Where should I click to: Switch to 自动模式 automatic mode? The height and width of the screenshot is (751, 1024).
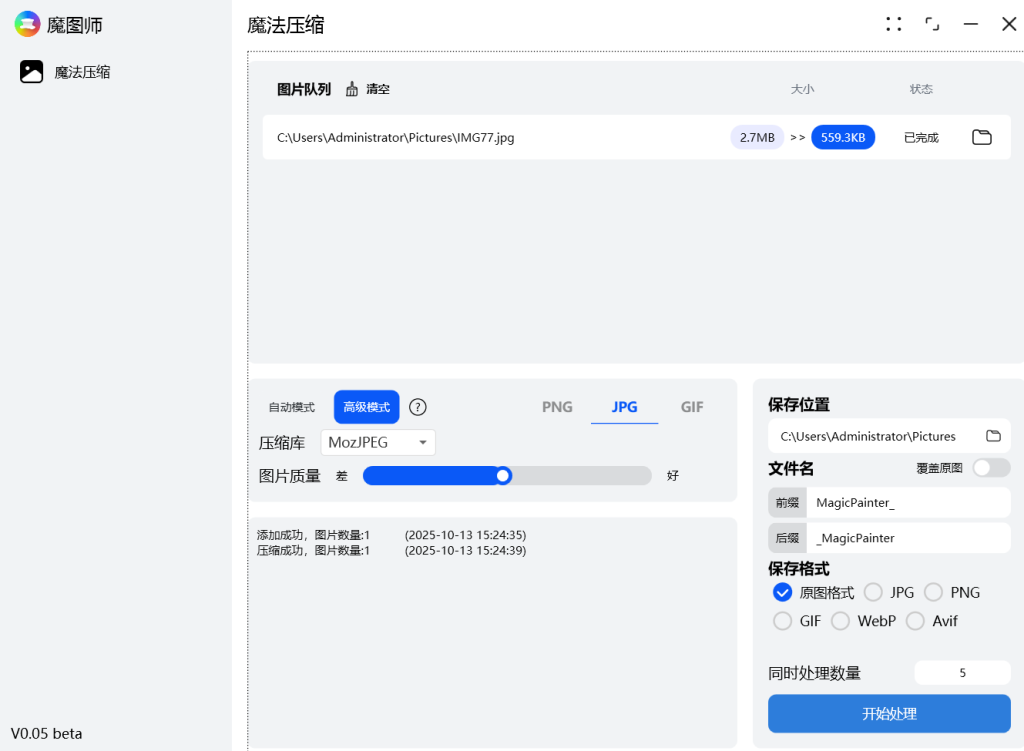290,407
